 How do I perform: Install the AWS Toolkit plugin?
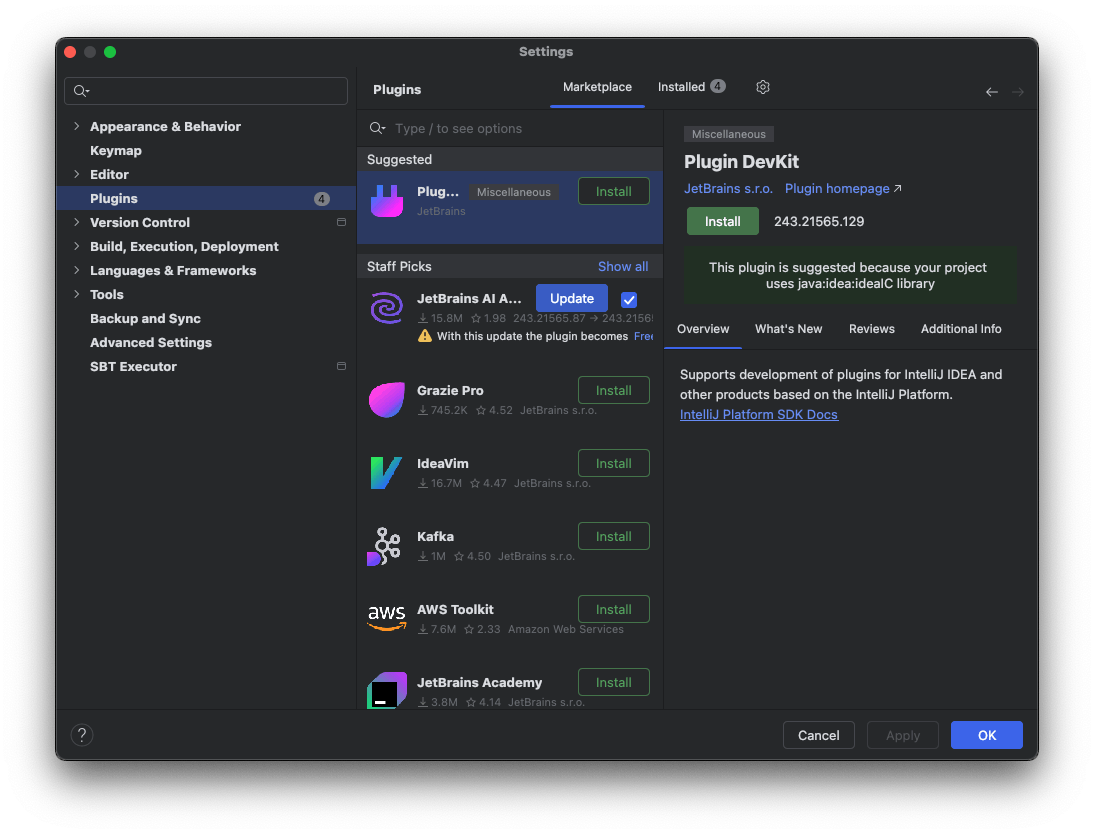point(613,609)
